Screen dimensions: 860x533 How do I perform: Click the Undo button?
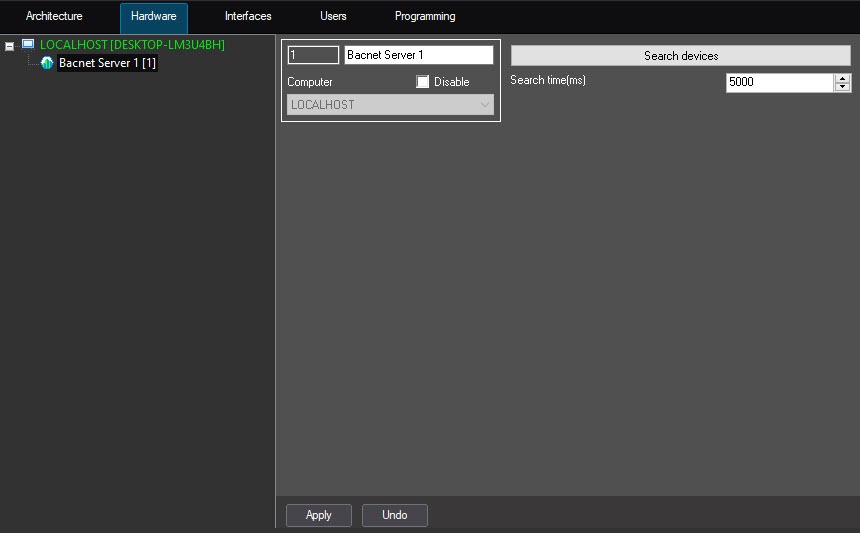pos(394,515)
